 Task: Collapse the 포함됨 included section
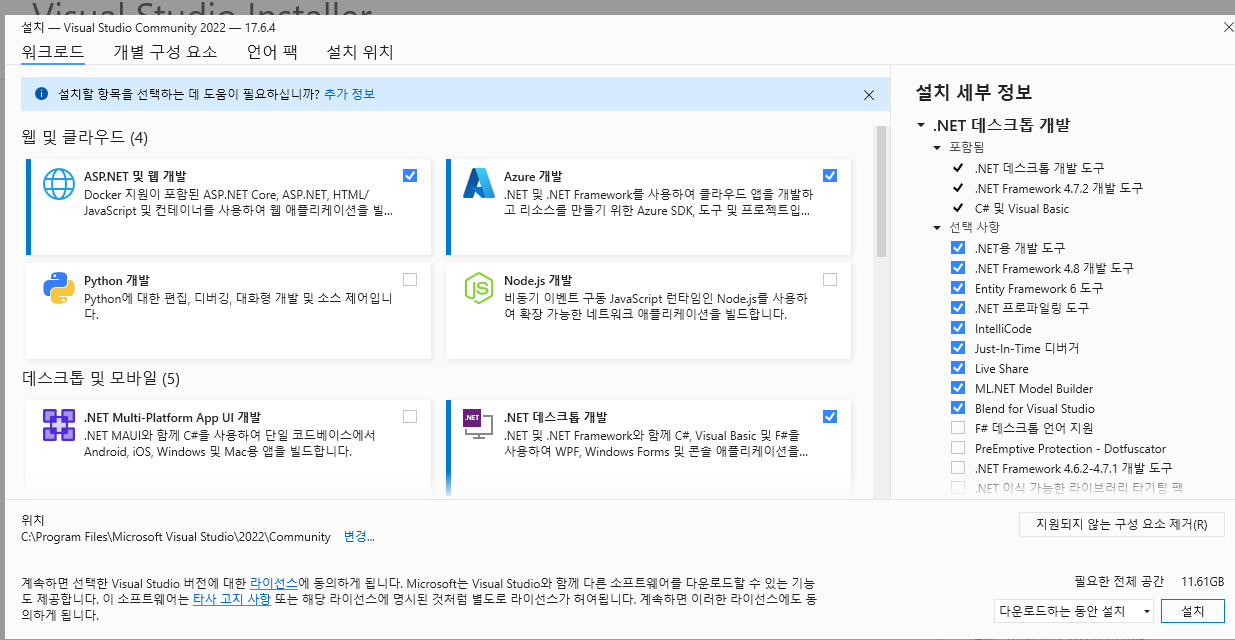938,147
